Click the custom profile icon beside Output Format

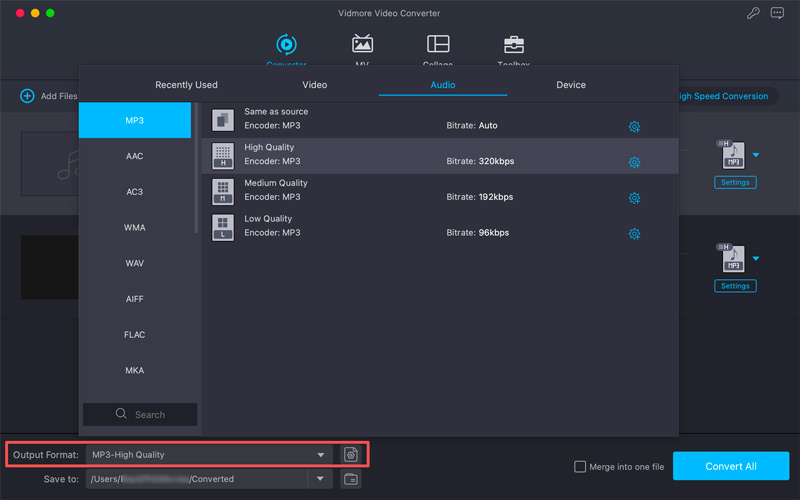tap(351, 455)
